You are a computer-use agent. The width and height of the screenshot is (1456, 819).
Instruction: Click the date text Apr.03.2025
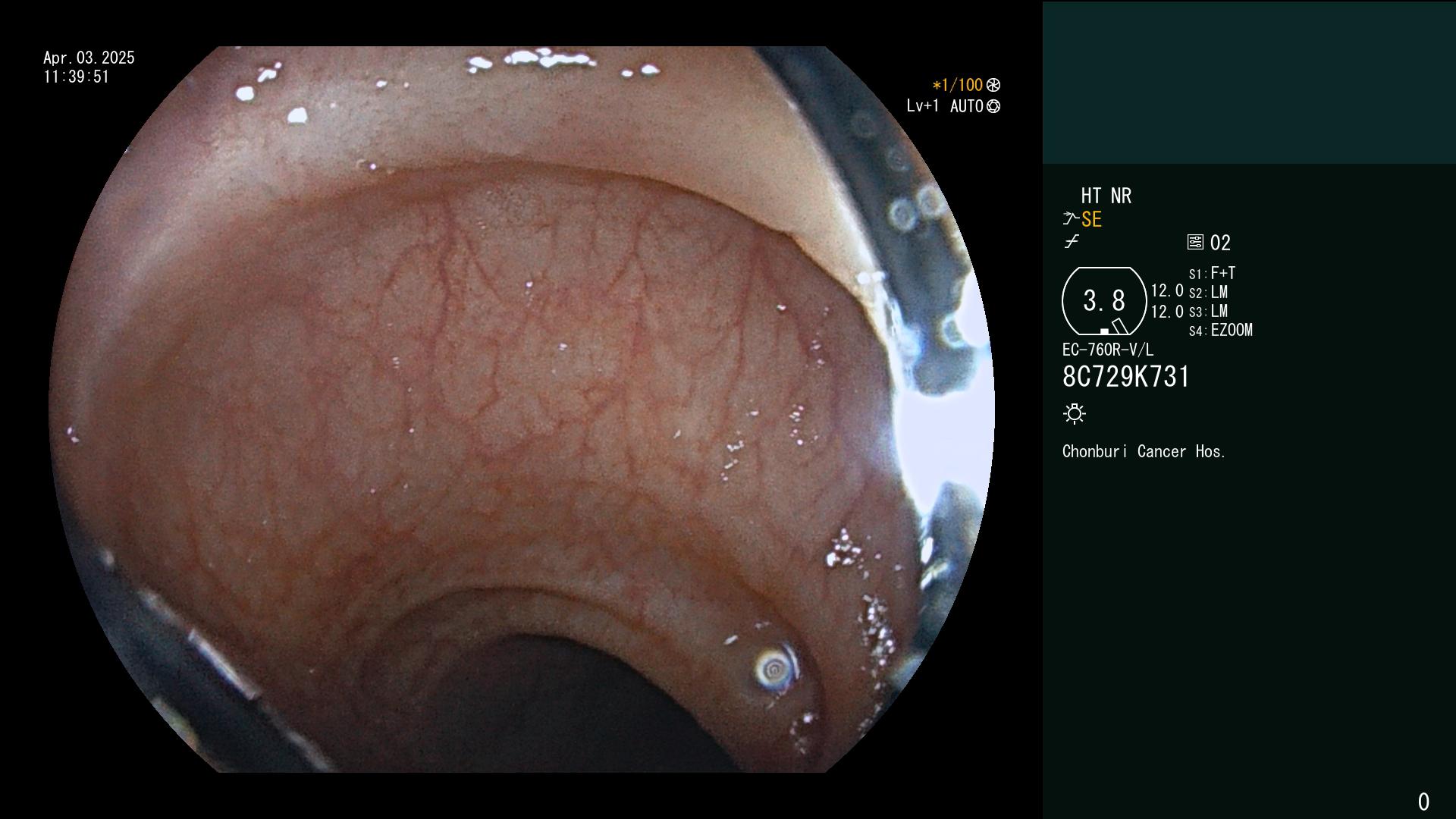(x=89, y=58)
